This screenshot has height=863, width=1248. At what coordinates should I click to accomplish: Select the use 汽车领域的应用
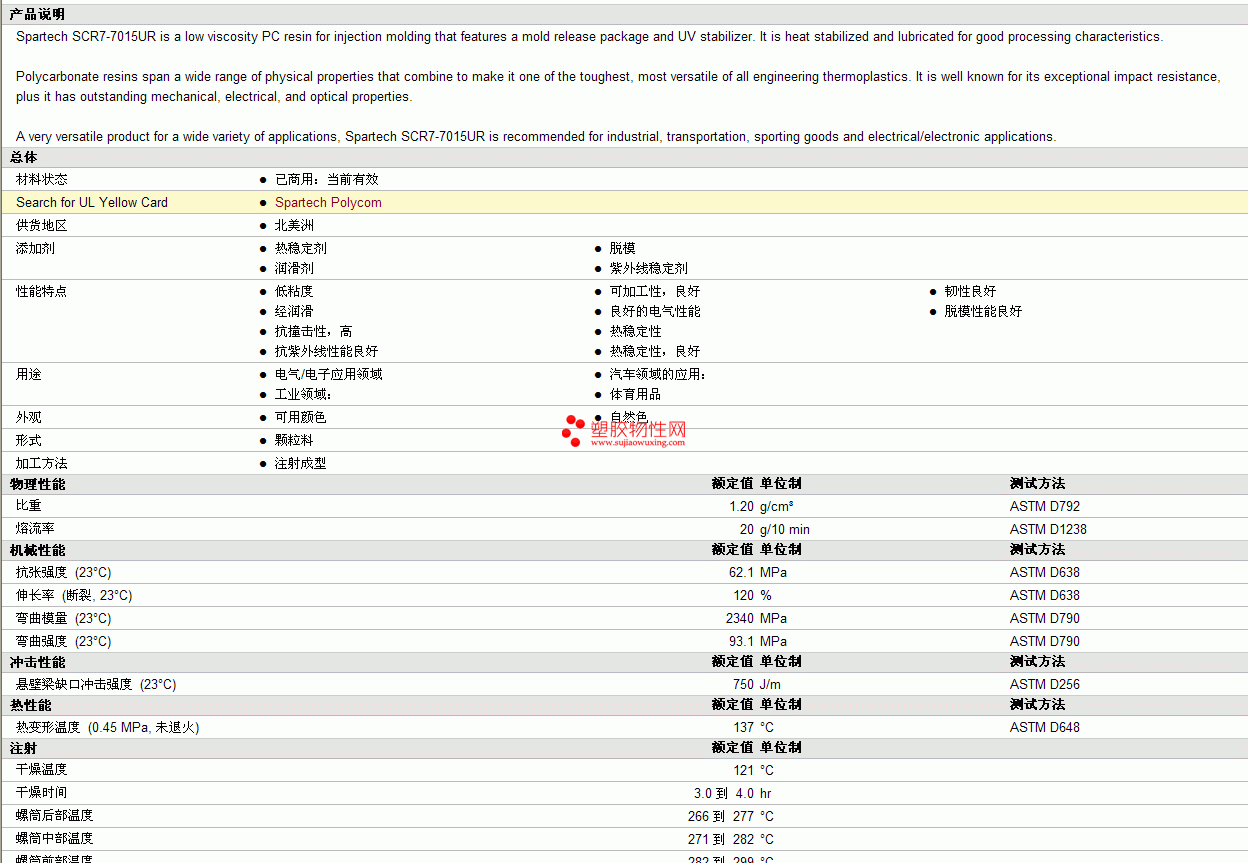[656, 374]
